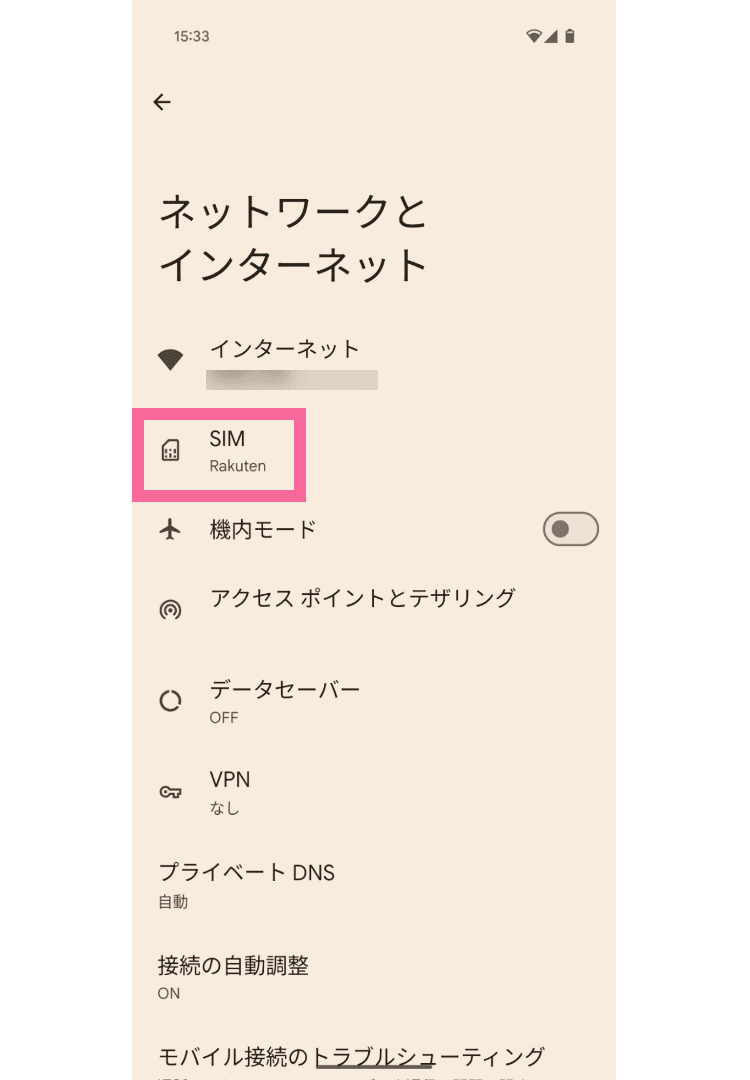750x1080 pixels.
Task: Tap the ネットワークとインターネット page title
Action: [294, 238]
